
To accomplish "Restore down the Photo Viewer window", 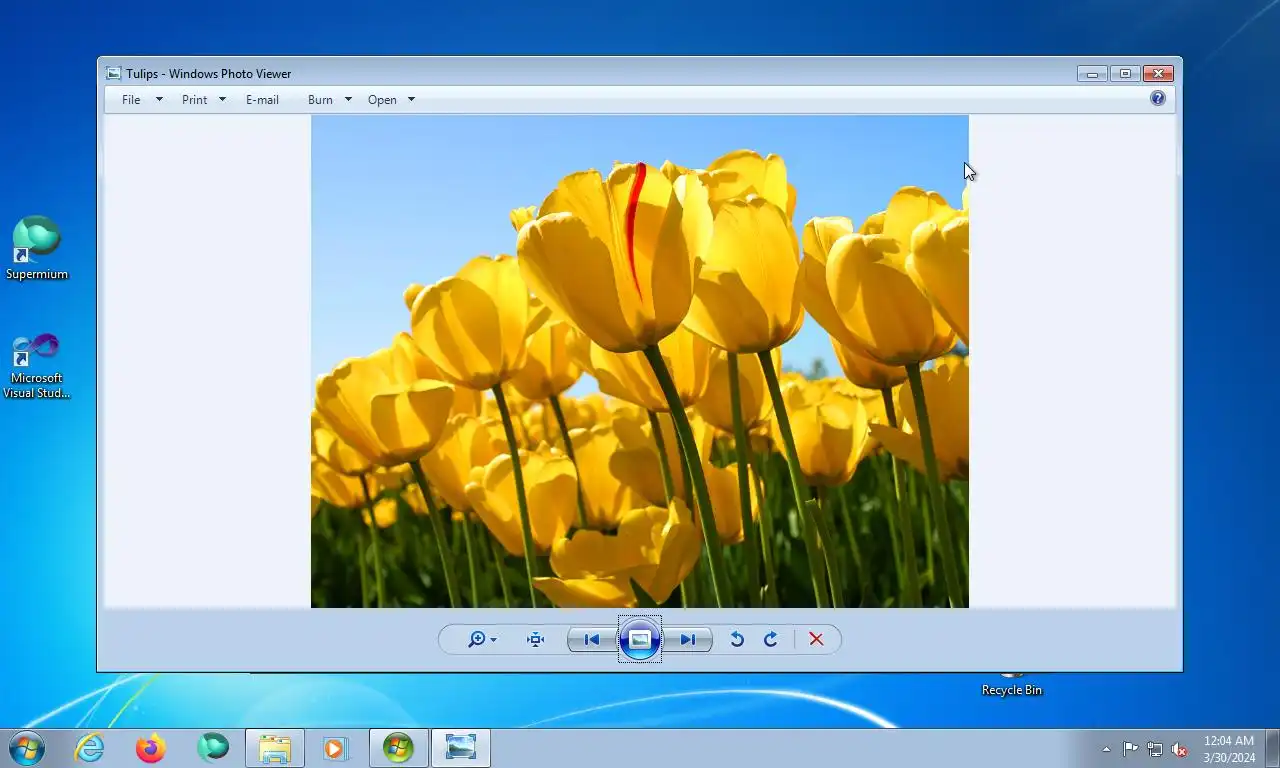I will pos(1125,73).
